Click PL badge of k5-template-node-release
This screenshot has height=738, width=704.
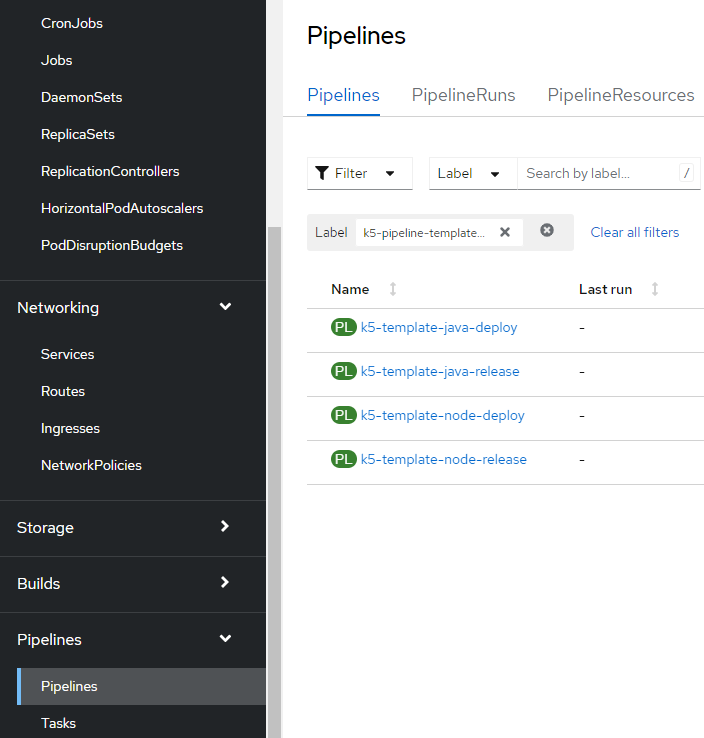(x=344, y=459)
